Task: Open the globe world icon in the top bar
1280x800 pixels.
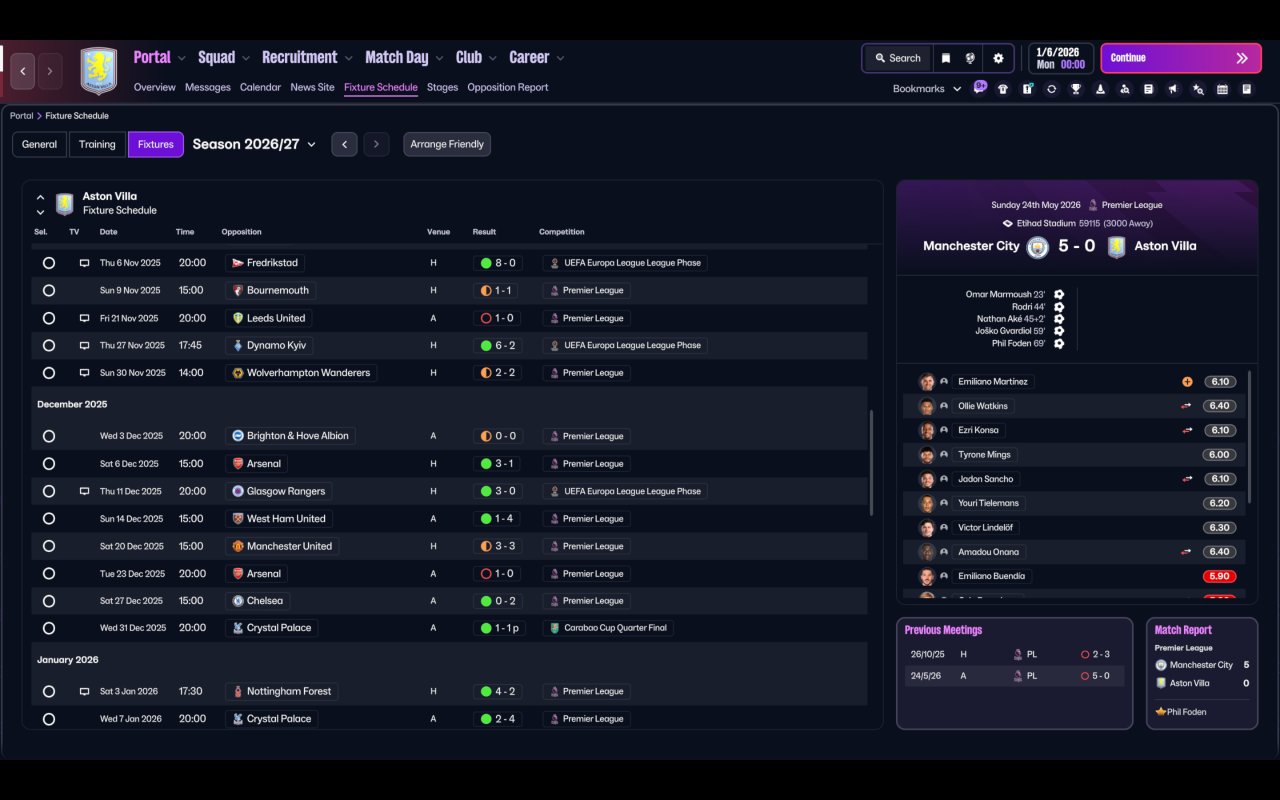Action: [x=970, y=58]
